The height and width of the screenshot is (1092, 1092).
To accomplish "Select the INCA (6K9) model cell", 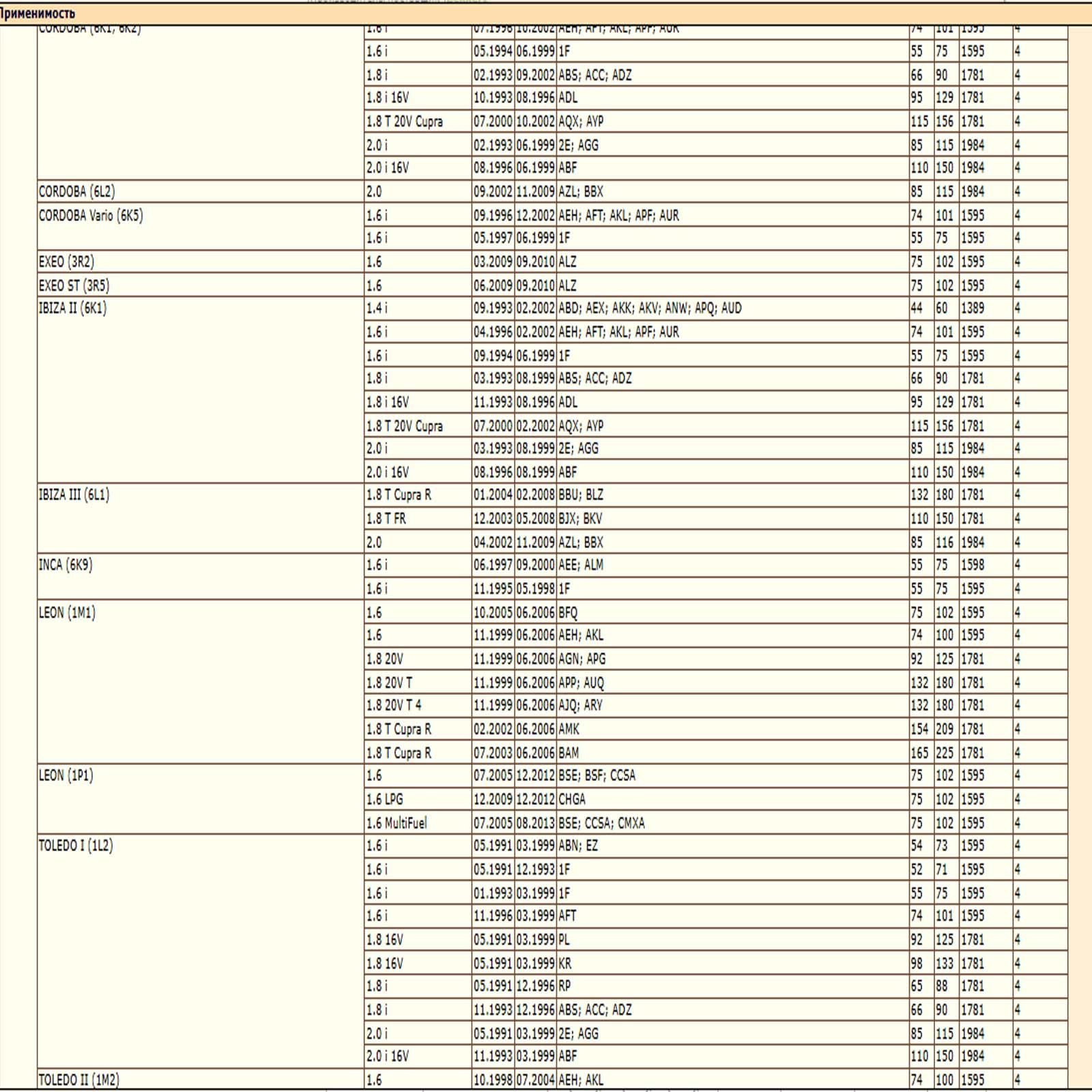I will pos(66,565).
